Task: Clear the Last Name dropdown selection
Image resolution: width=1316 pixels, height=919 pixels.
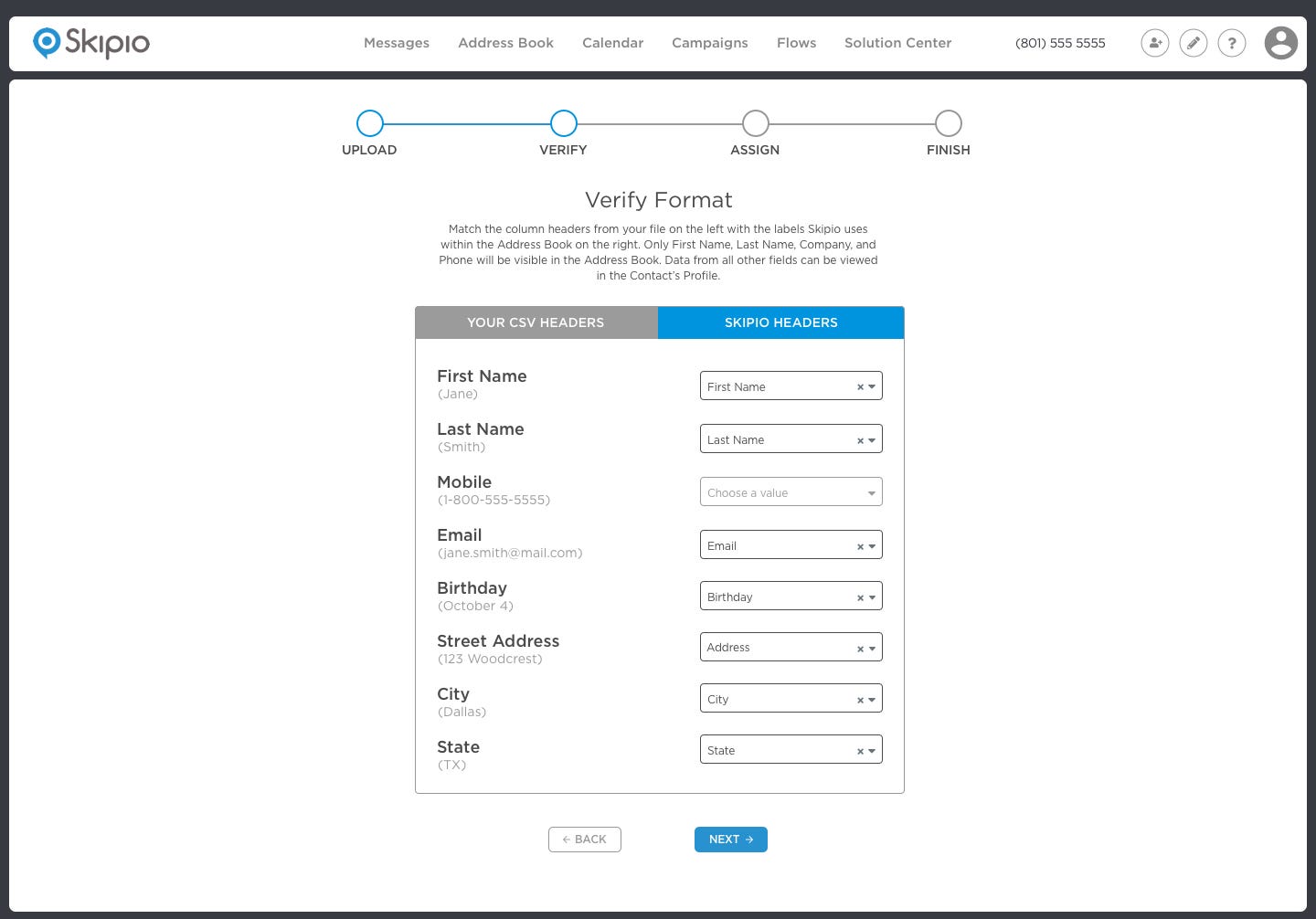Action: (860, 440)
